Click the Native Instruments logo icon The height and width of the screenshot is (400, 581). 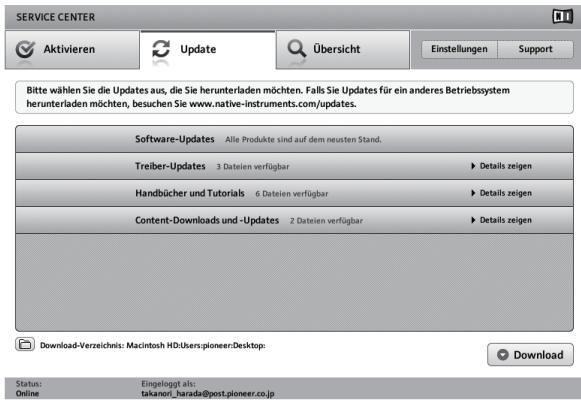562,17
